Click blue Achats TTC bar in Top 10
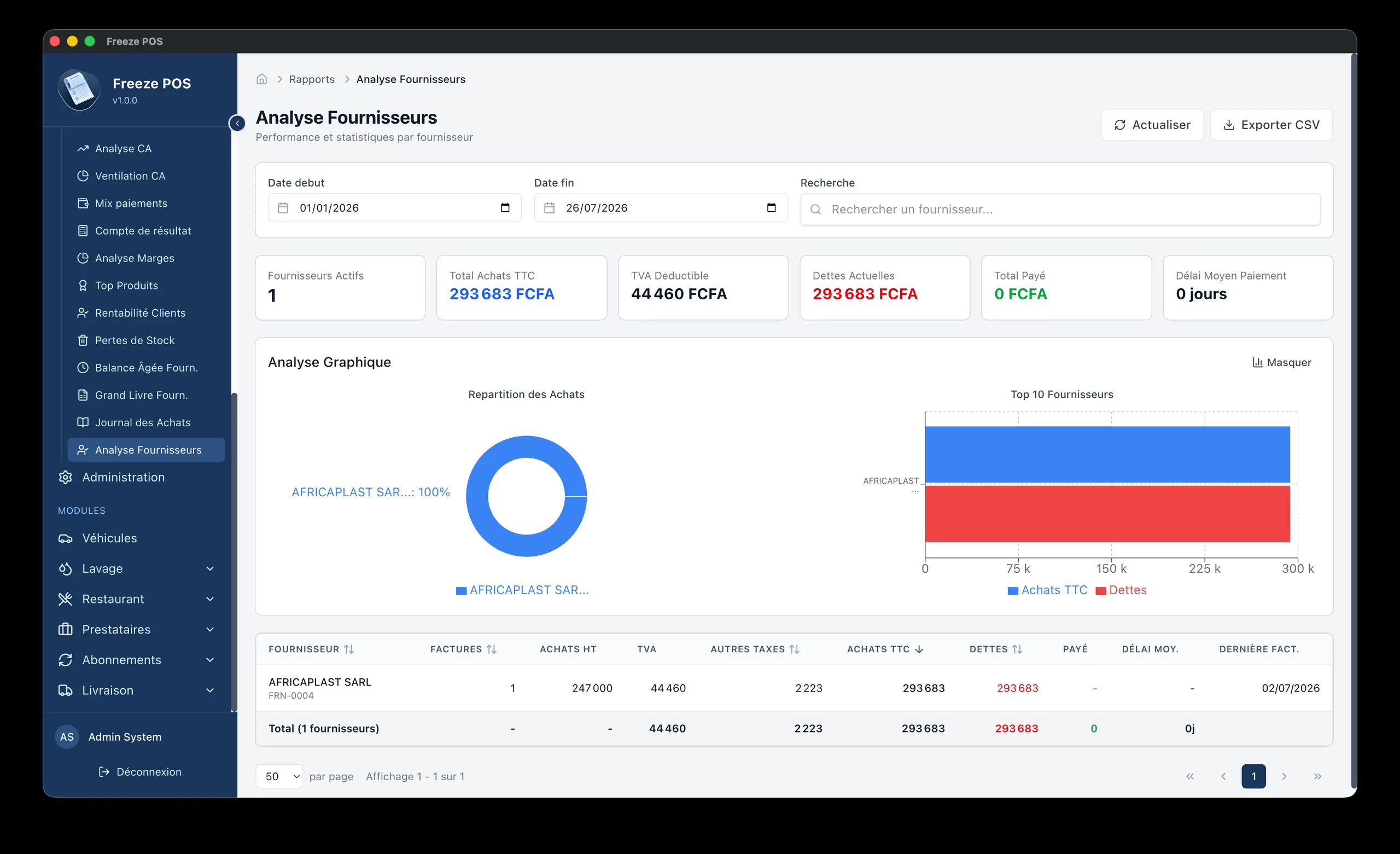 point(1107,454)
